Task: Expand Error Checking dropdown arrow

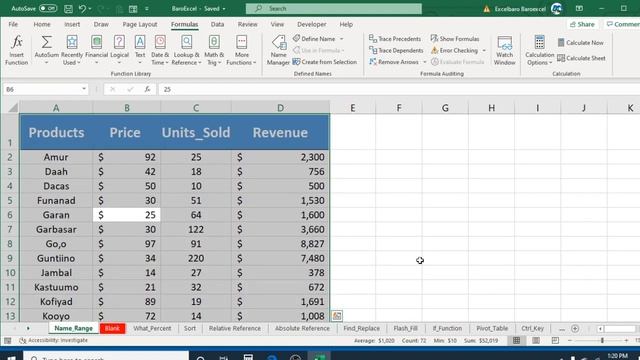Action: click(x=484, y=51)
